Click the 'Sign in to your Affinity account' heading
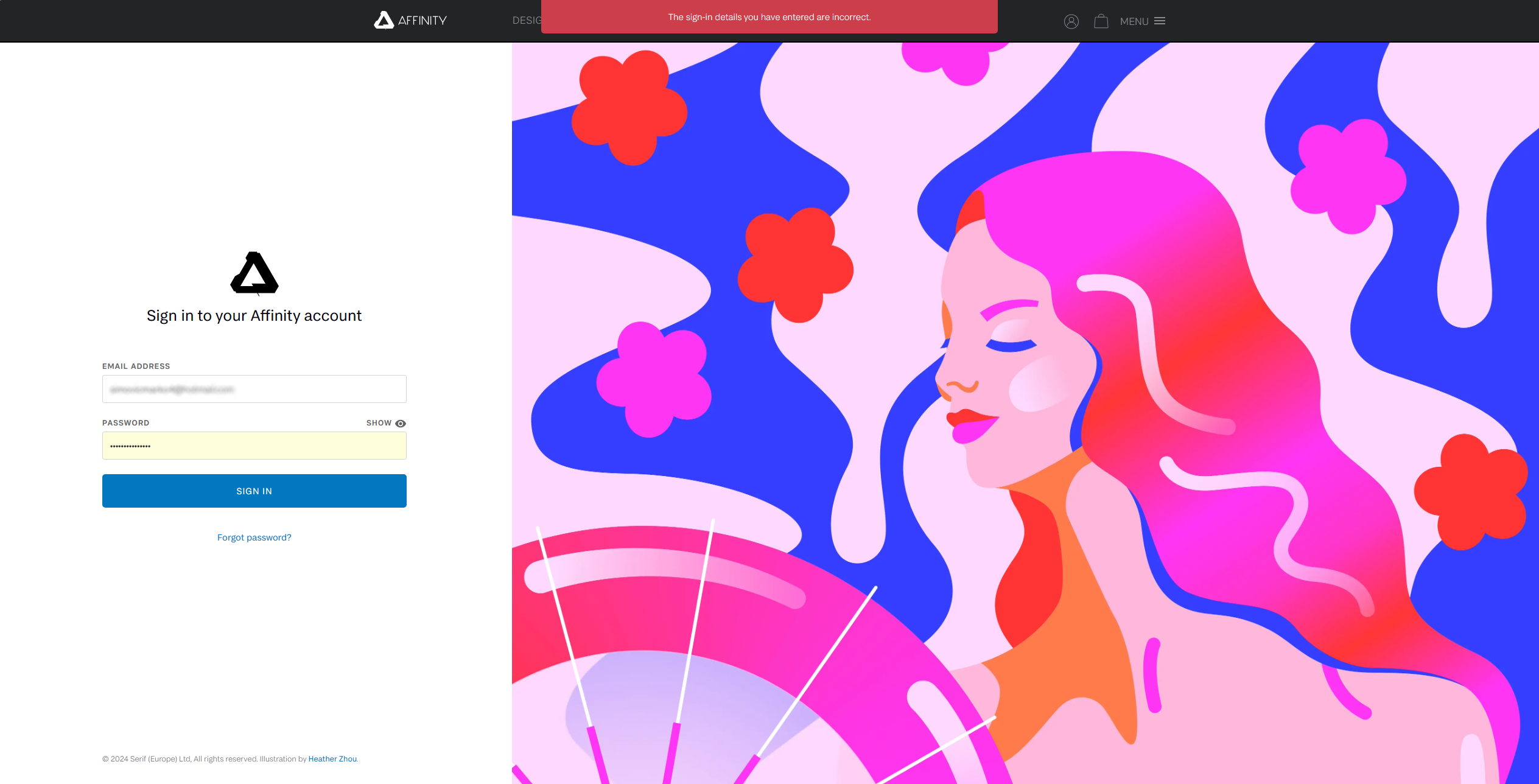Viewport: 1539px width, 784px height. pyautogui.click(x=254, y=315)
